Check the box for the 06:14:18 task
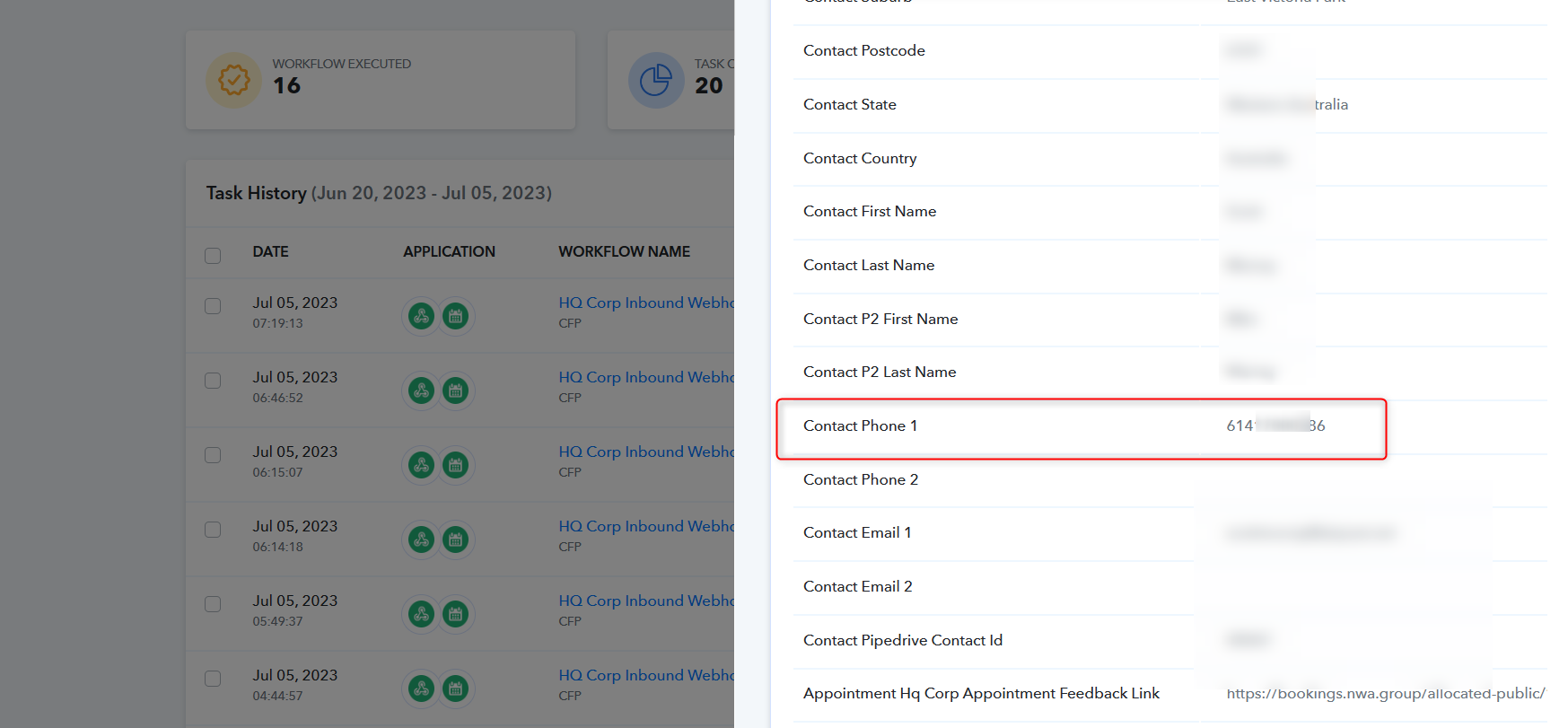This screenshot has height=728, width=1568. click(213, 530)
